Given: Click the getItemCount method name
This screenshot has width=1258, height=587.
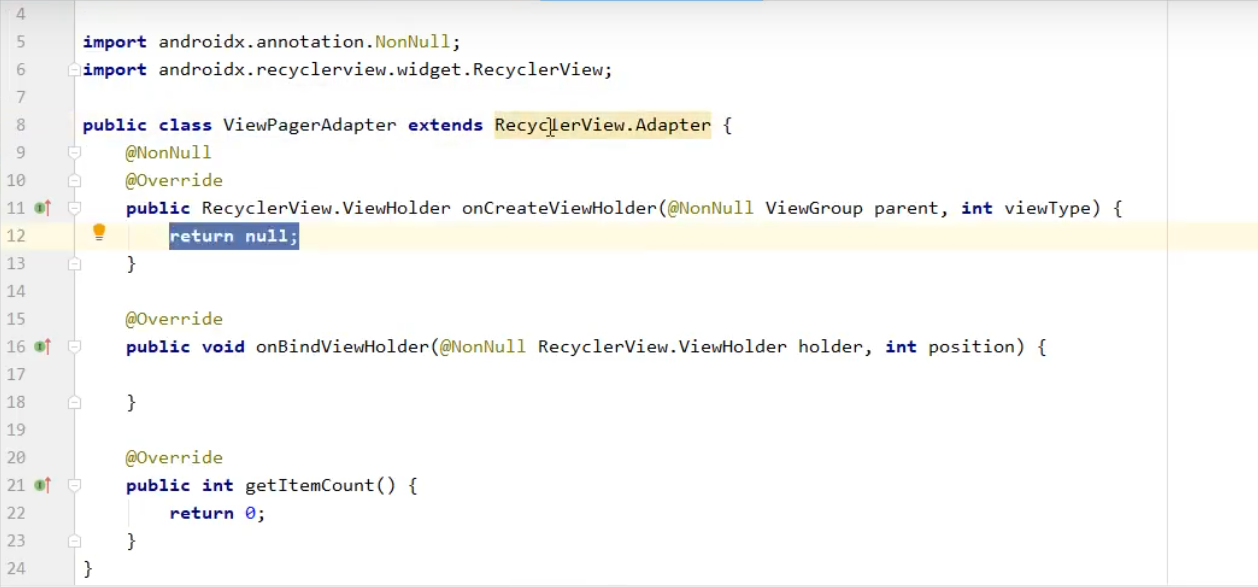Looking at the screenshot, I should [309, 485].
